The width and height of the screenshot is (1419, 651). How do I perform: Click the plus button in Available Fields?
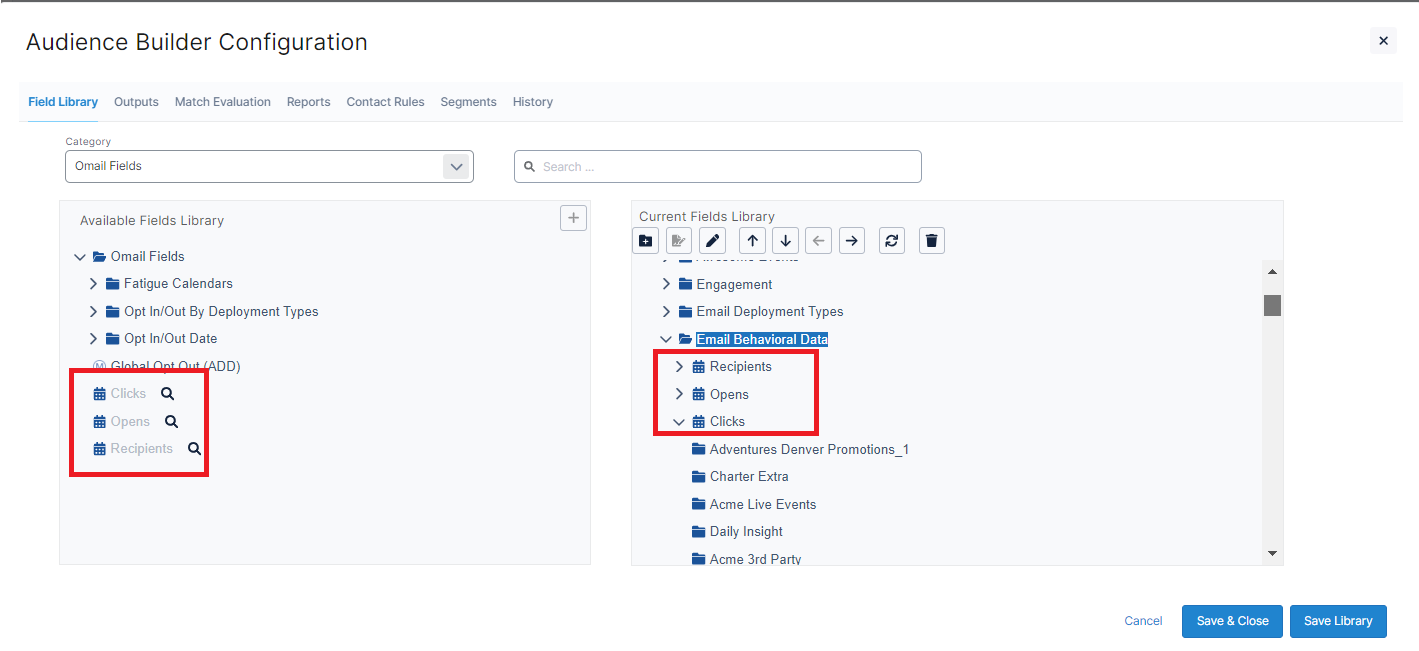(573, 218)
